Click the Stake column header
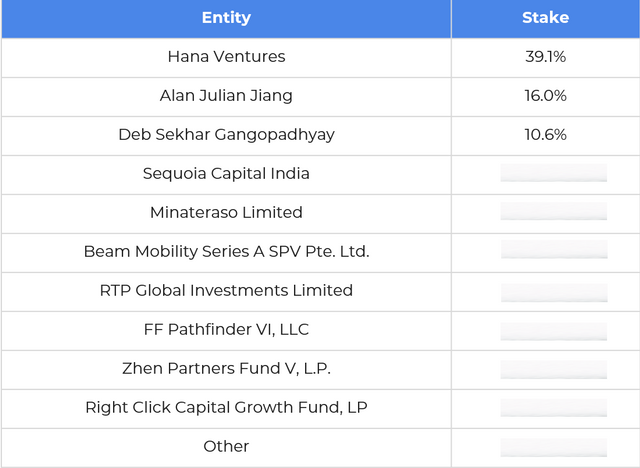 [x=545, y=18]
